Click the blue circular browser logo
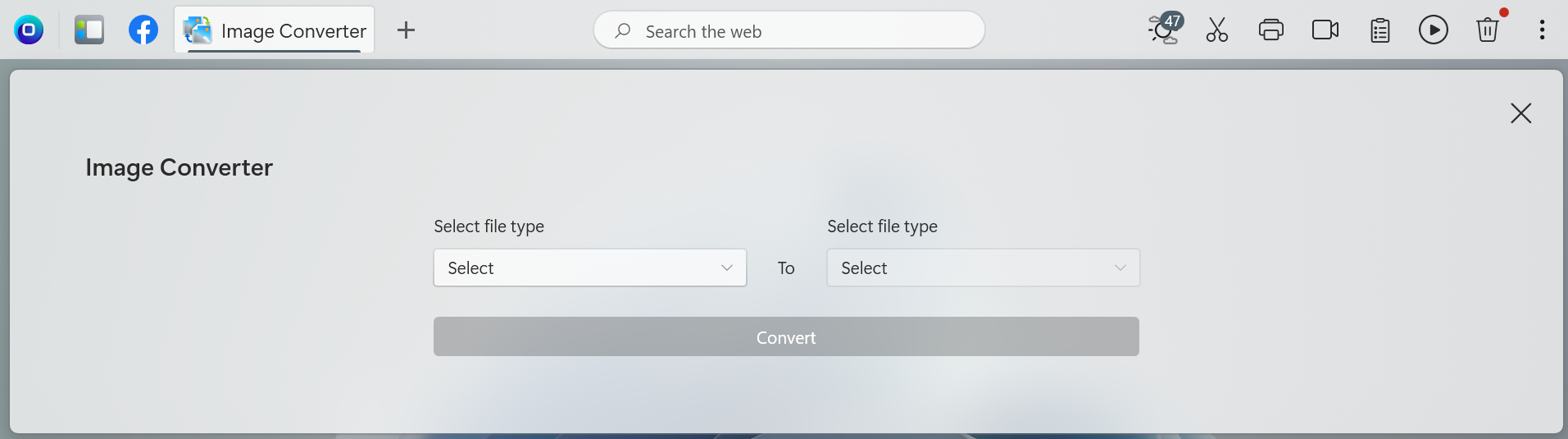Viewport: 1568px width, 439px height. point(29,30)
